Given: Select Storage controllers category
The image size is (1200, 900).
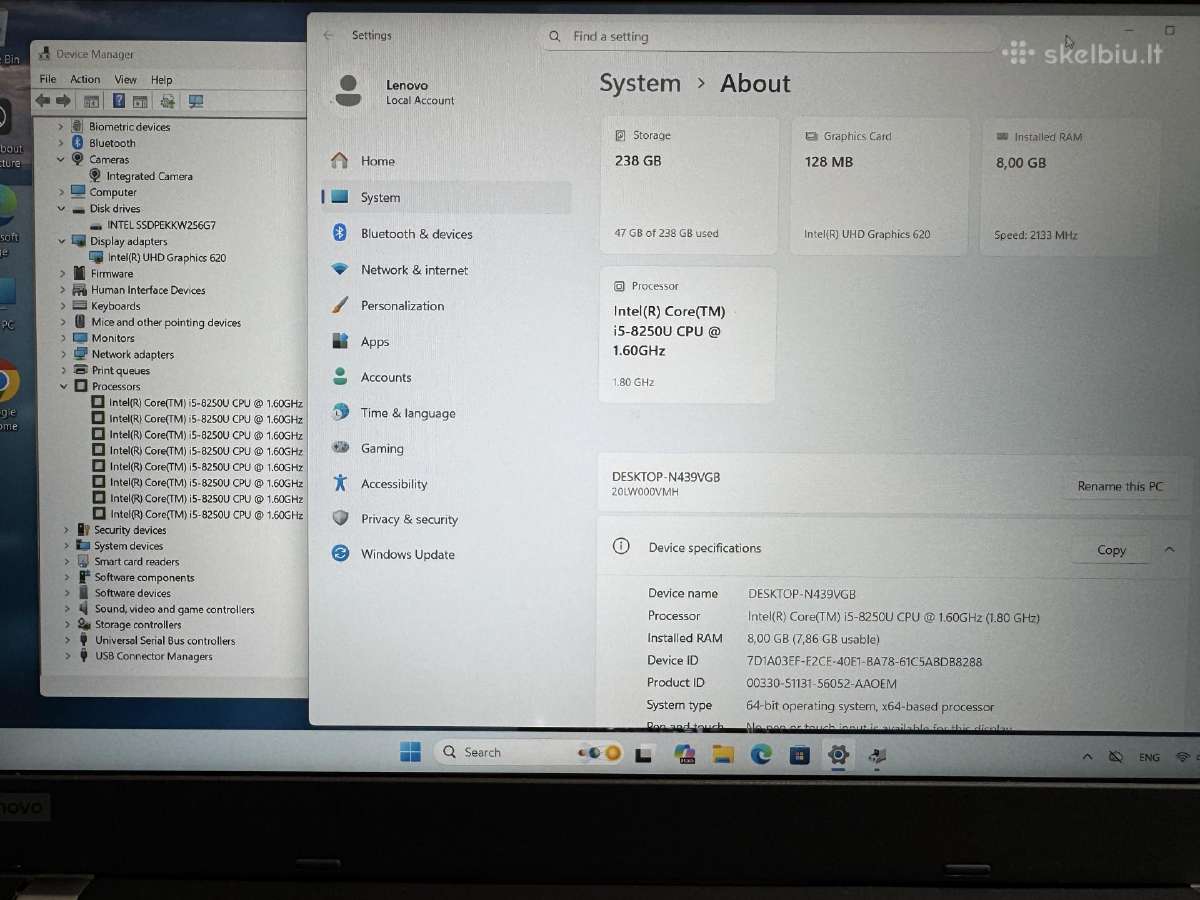Looking at the screenshot, I should (138, 625).
